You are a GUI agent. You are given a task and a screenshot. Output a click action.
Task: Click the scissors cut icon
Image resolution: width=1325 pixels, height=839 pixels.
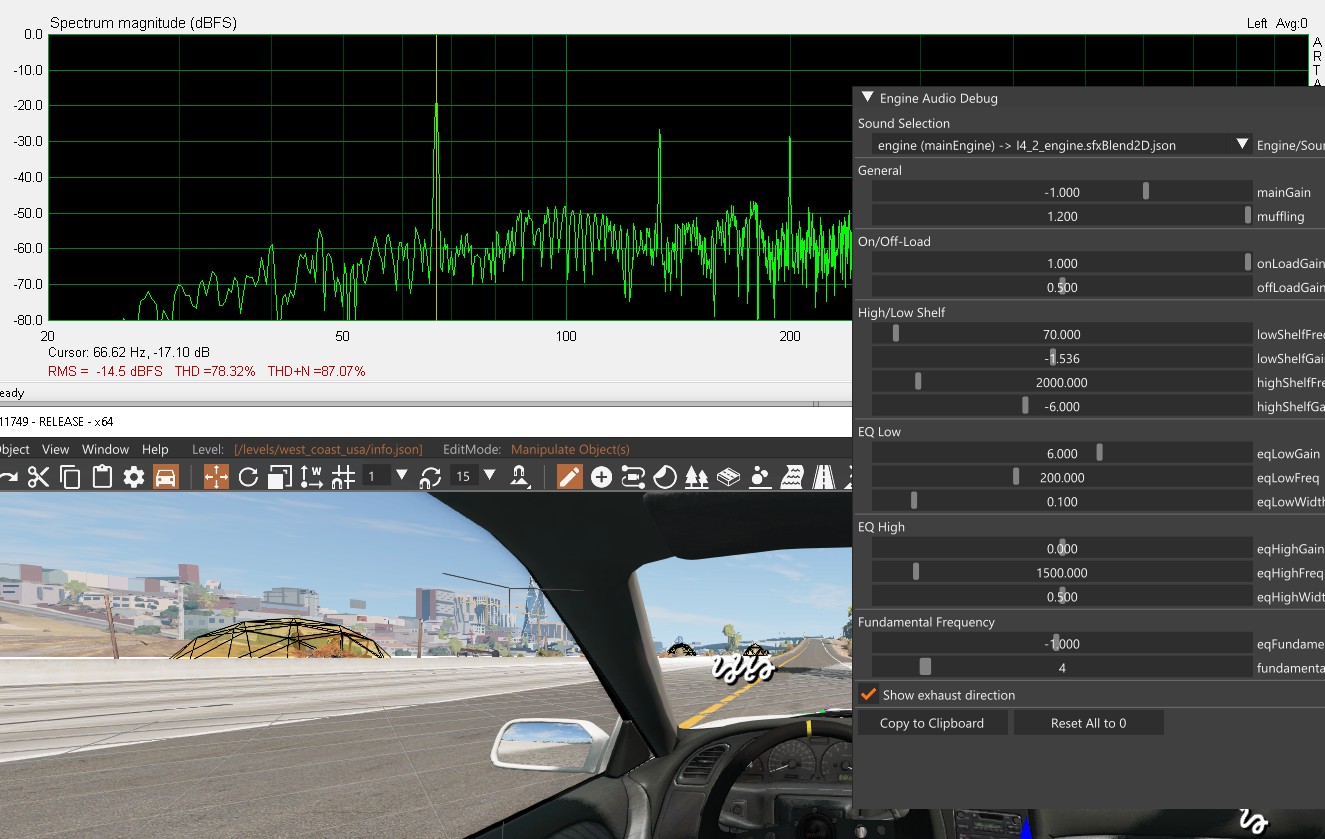(38, 477)
